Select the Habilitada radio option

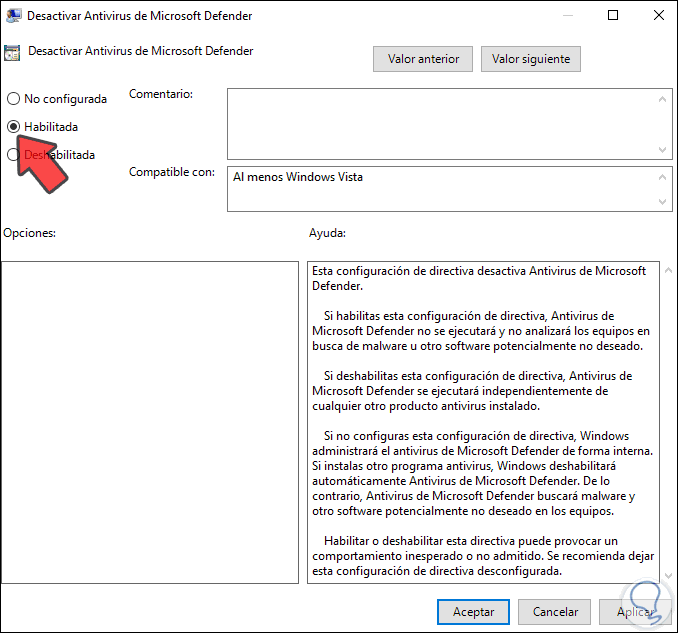(13, 127)
